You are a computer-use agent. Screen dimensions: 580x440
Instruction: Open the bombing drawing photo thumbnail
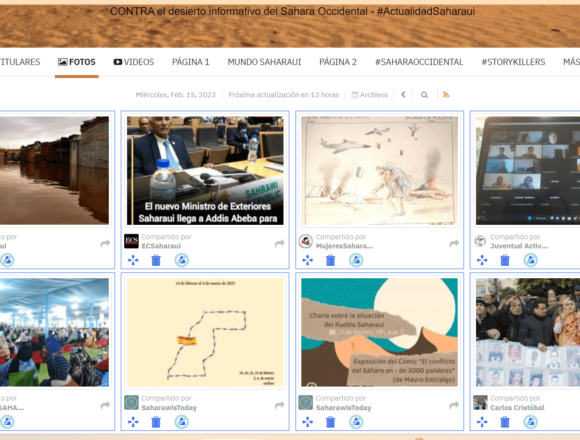pyautogui.click(x=380, y=170)
